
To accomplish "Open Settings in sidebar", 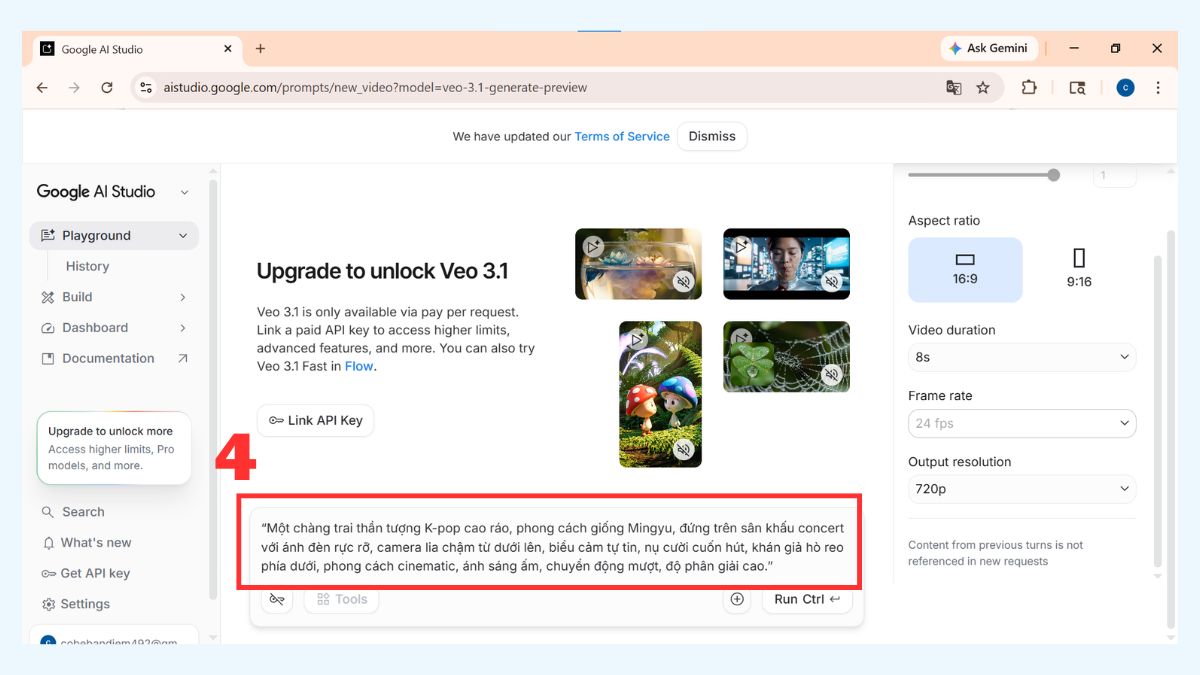I will [x=85, y=605].
